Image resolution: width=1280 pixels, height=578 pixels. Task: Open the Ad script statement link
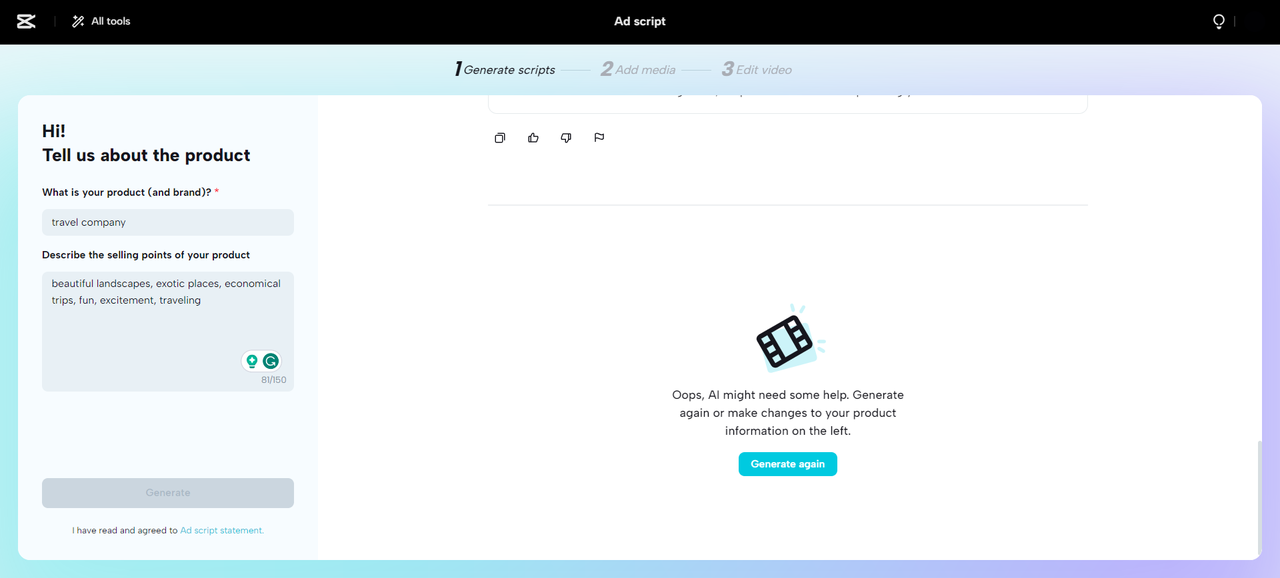tap(221, 530)
